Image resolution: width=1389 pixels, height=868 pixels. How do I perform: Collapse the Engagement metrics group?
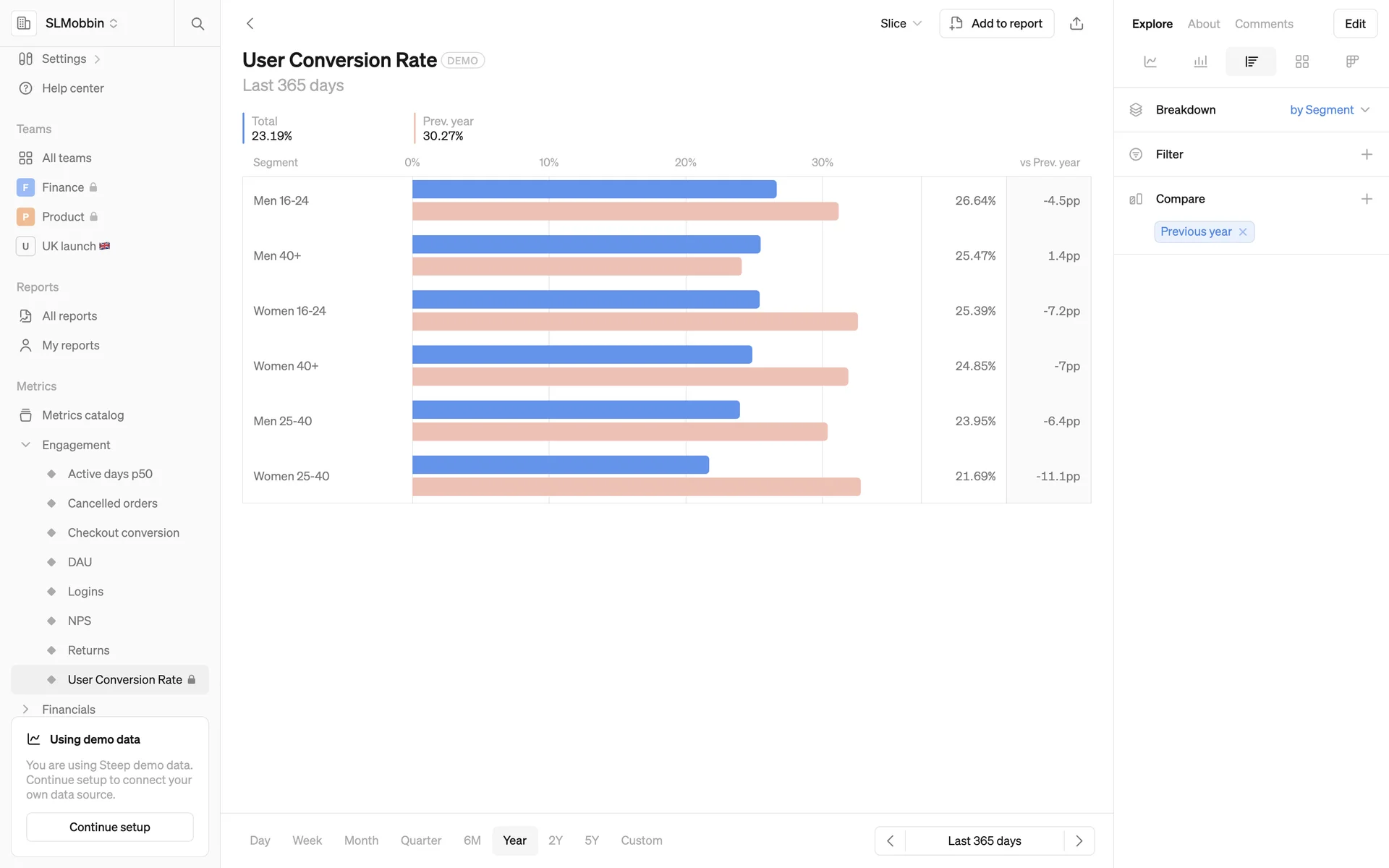tap(26, 445)
